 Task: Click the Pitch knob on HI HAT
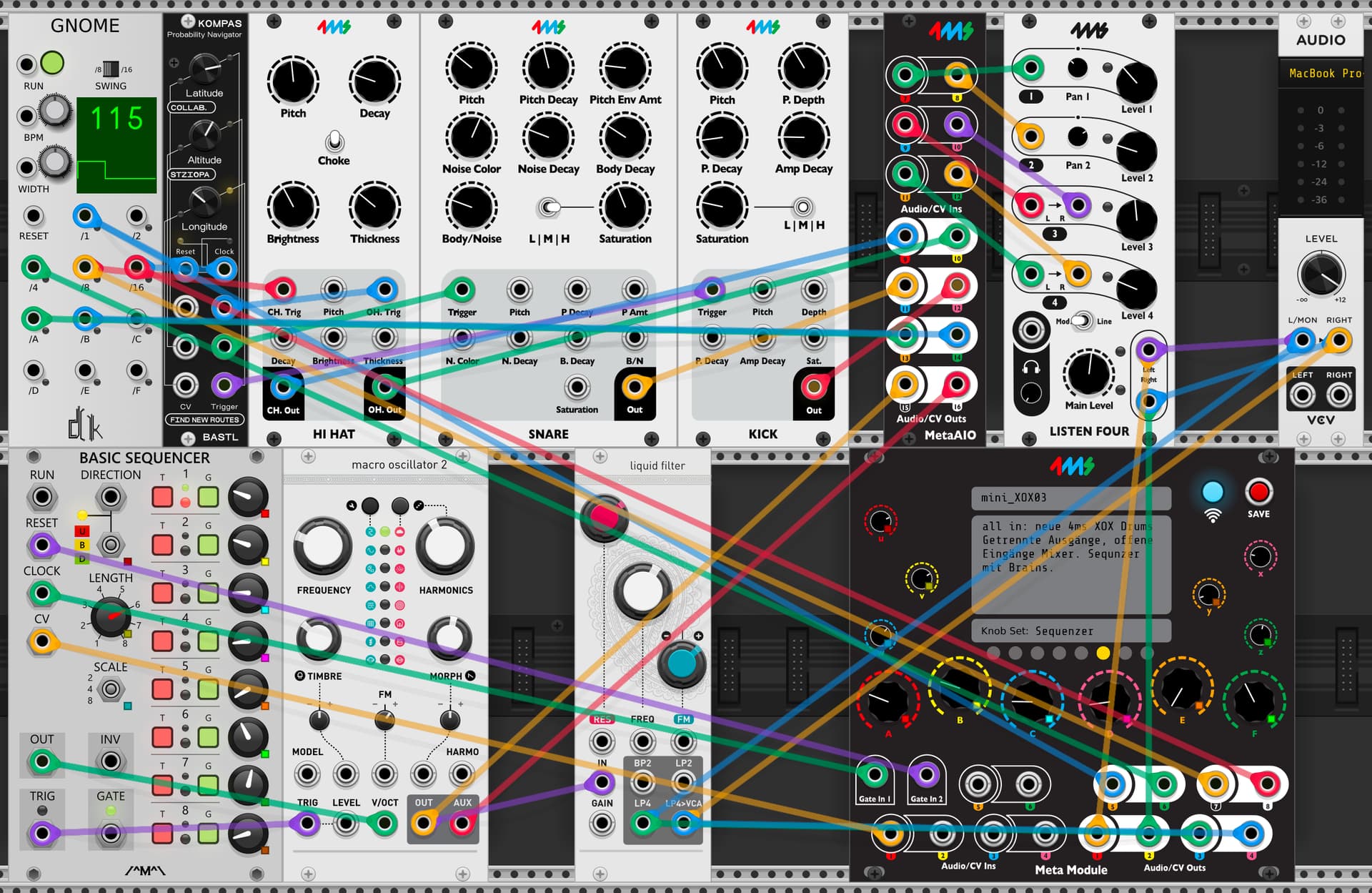pyautogui.click(x=293, y=81)
